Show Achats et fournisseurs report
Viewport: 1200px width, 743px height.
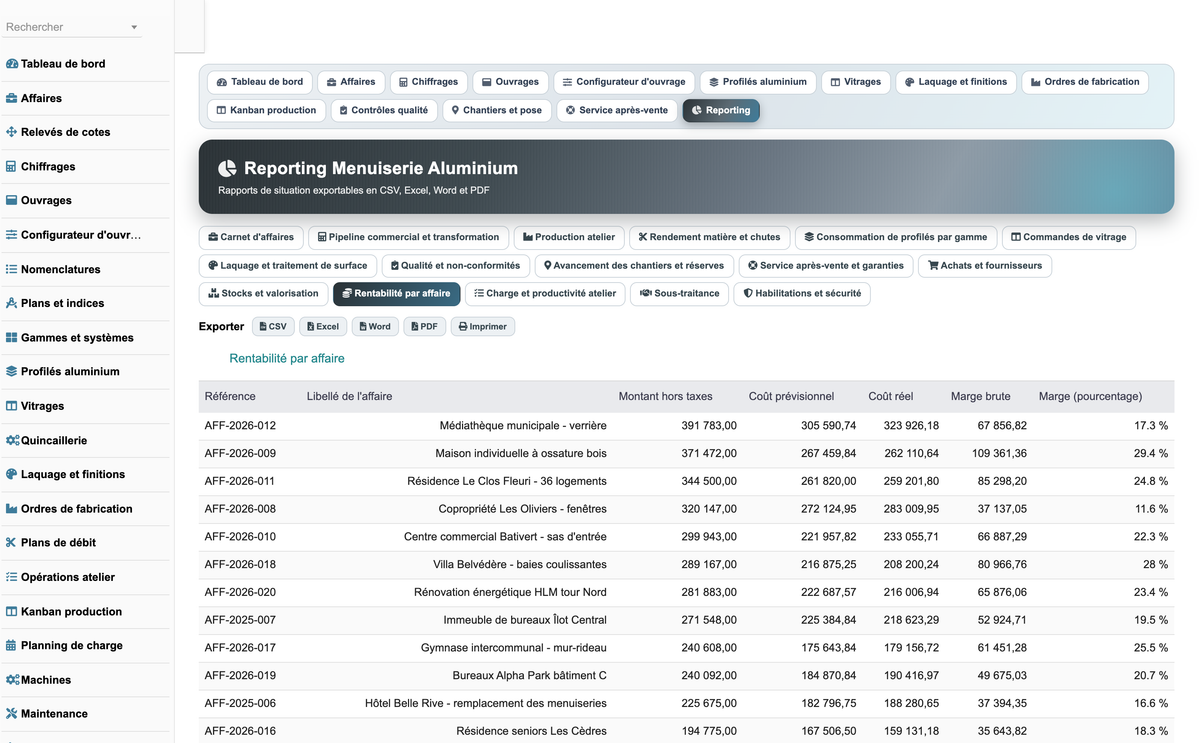[985, 265]
